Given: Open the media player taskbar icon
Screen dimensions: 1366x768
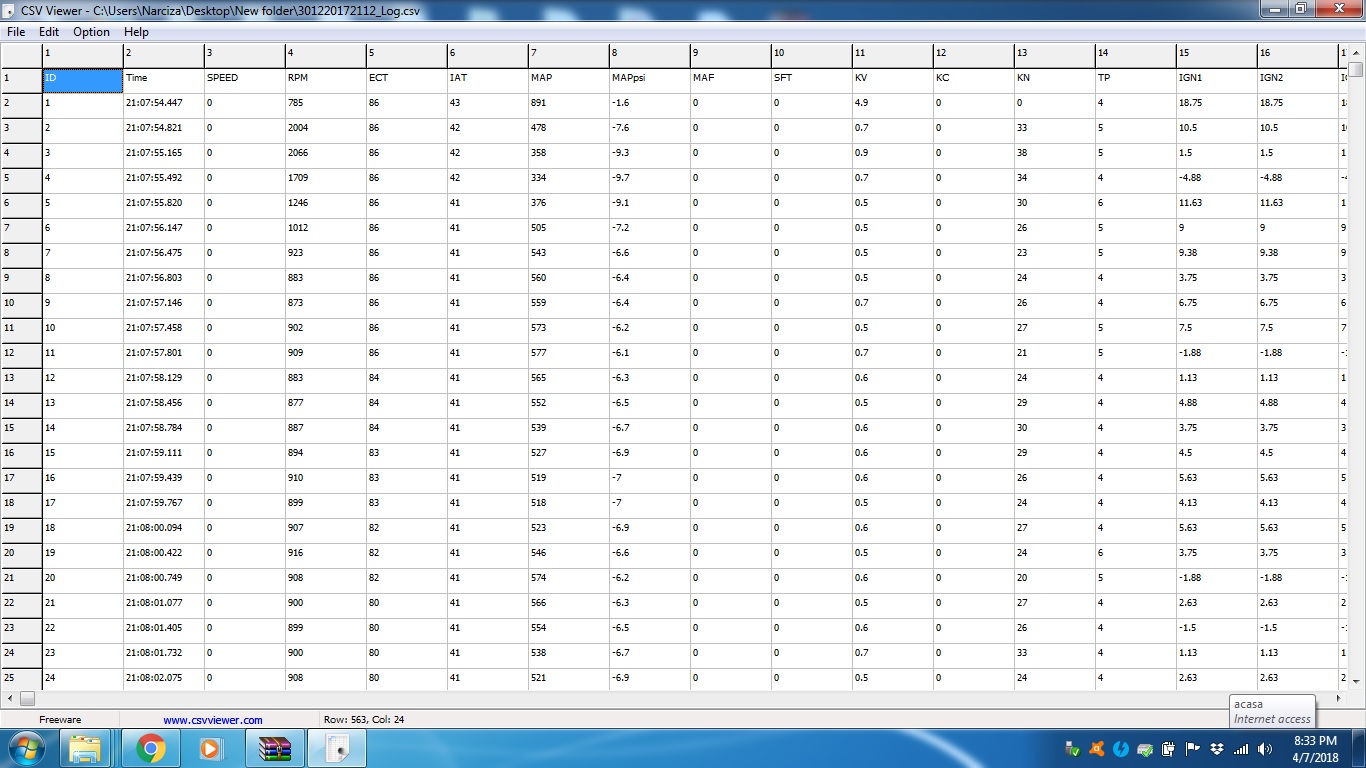Looking at the screenshot, I should [x=209, y=748].
